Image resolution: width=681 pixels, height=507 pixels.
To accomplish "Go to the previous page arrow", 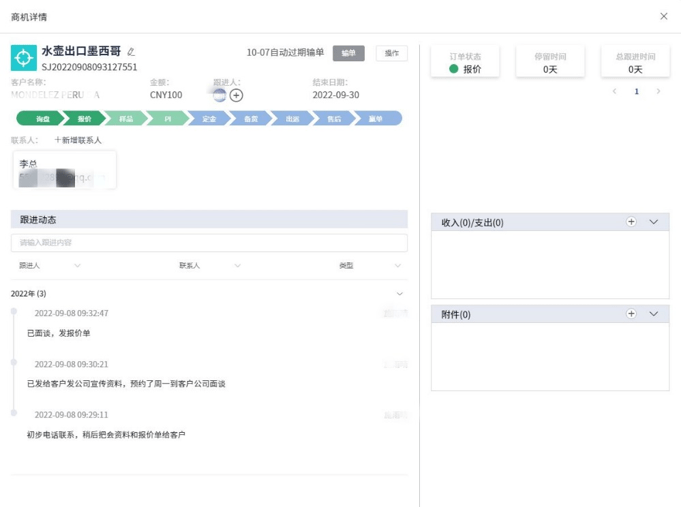I will pos(615,91).
